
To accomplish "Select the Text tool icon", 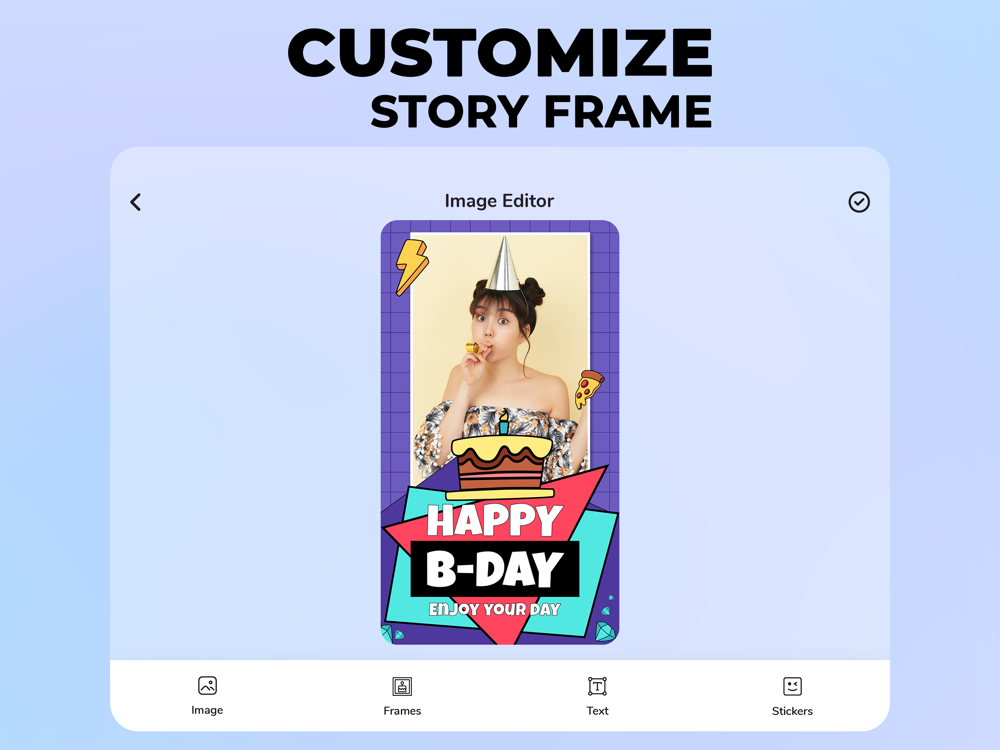I will click(597, 686).
